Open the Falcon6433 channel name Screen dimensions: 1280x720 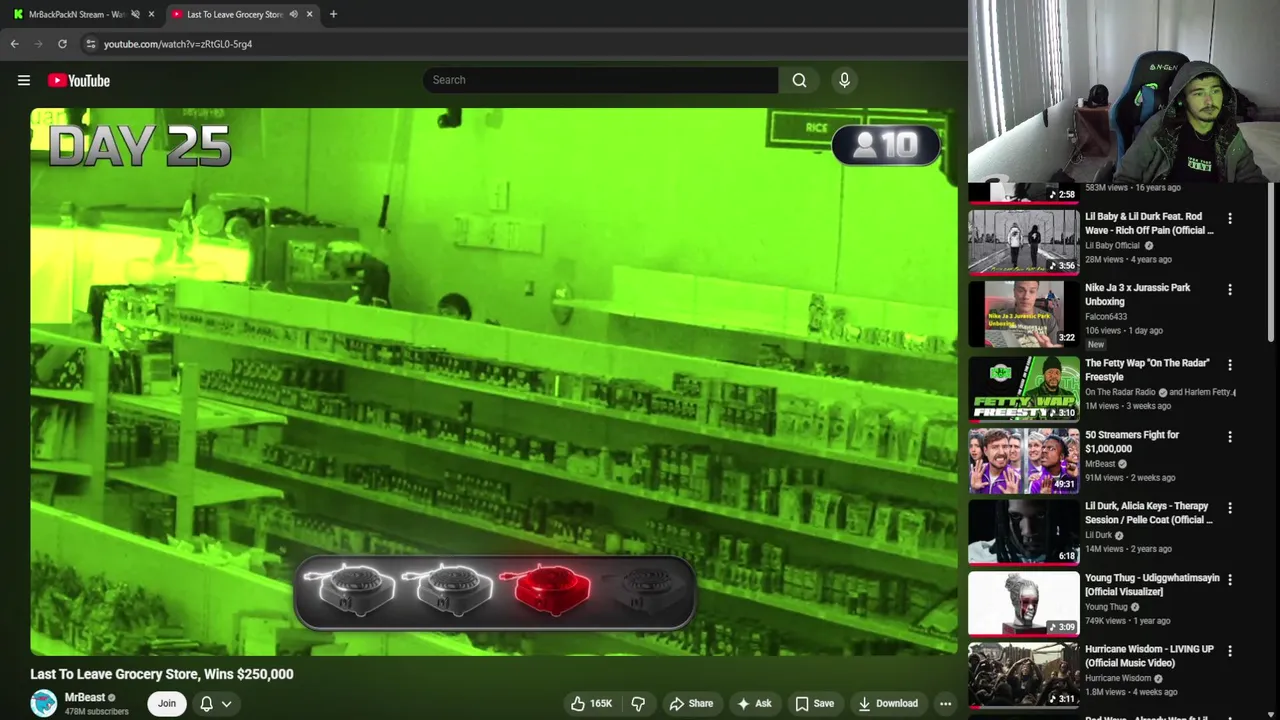click(1106, 316)
